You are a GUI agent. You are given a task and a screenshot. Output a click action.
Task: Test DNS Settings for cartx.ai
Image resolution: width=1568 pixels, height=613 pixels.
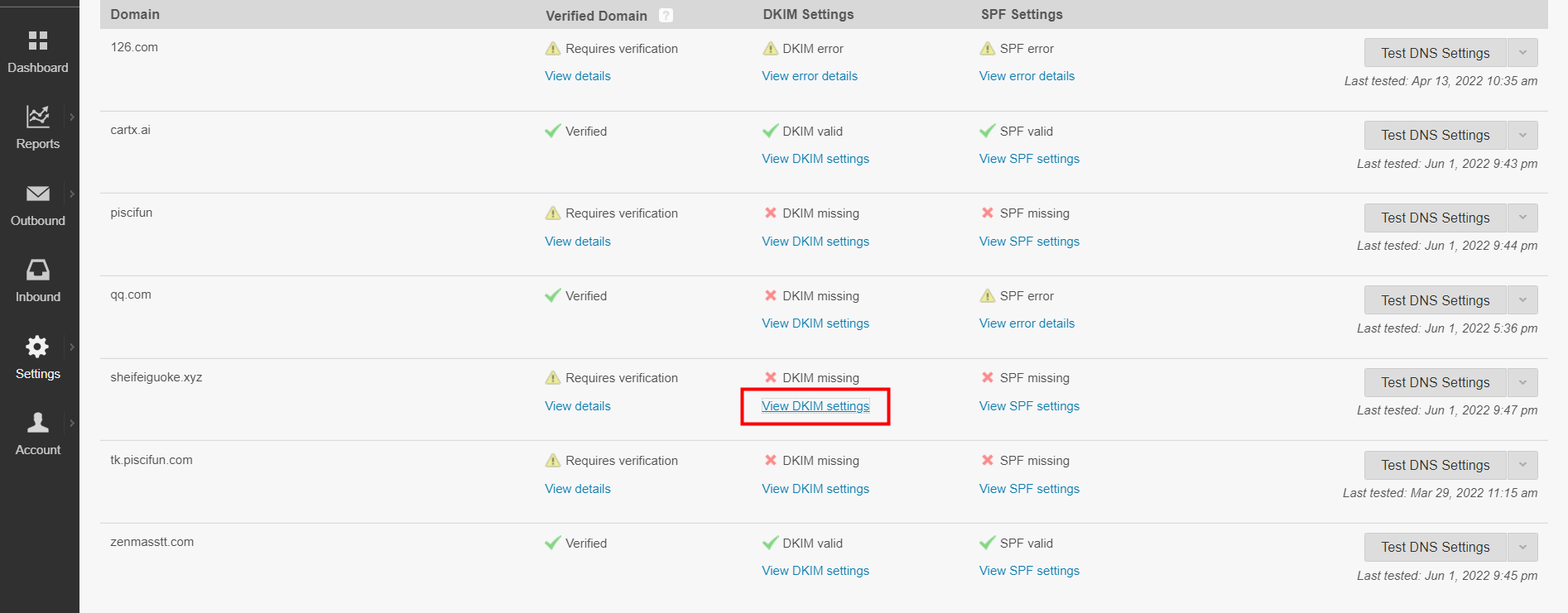(x=1435, y=135)
